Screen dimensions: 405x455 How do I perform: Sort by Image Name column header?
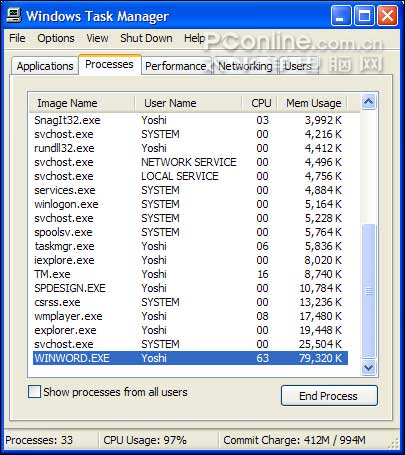pyautogui.click(x=82, y=103)
